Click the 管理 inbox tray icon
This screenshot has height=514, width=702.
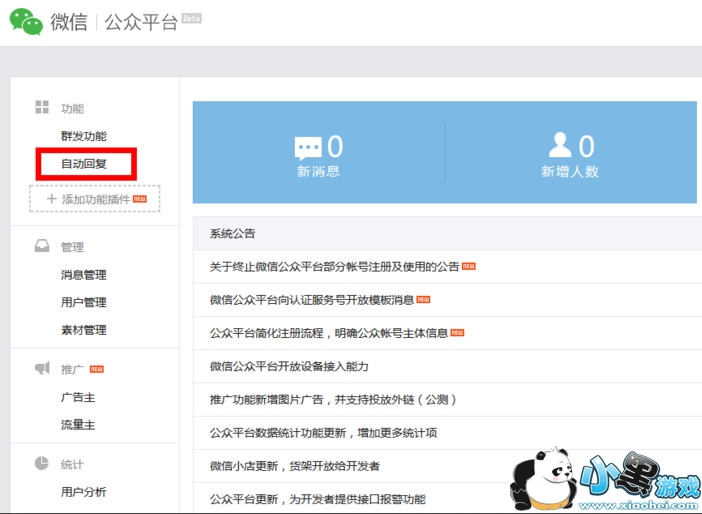pyautogui.click(x=42, y=246)
